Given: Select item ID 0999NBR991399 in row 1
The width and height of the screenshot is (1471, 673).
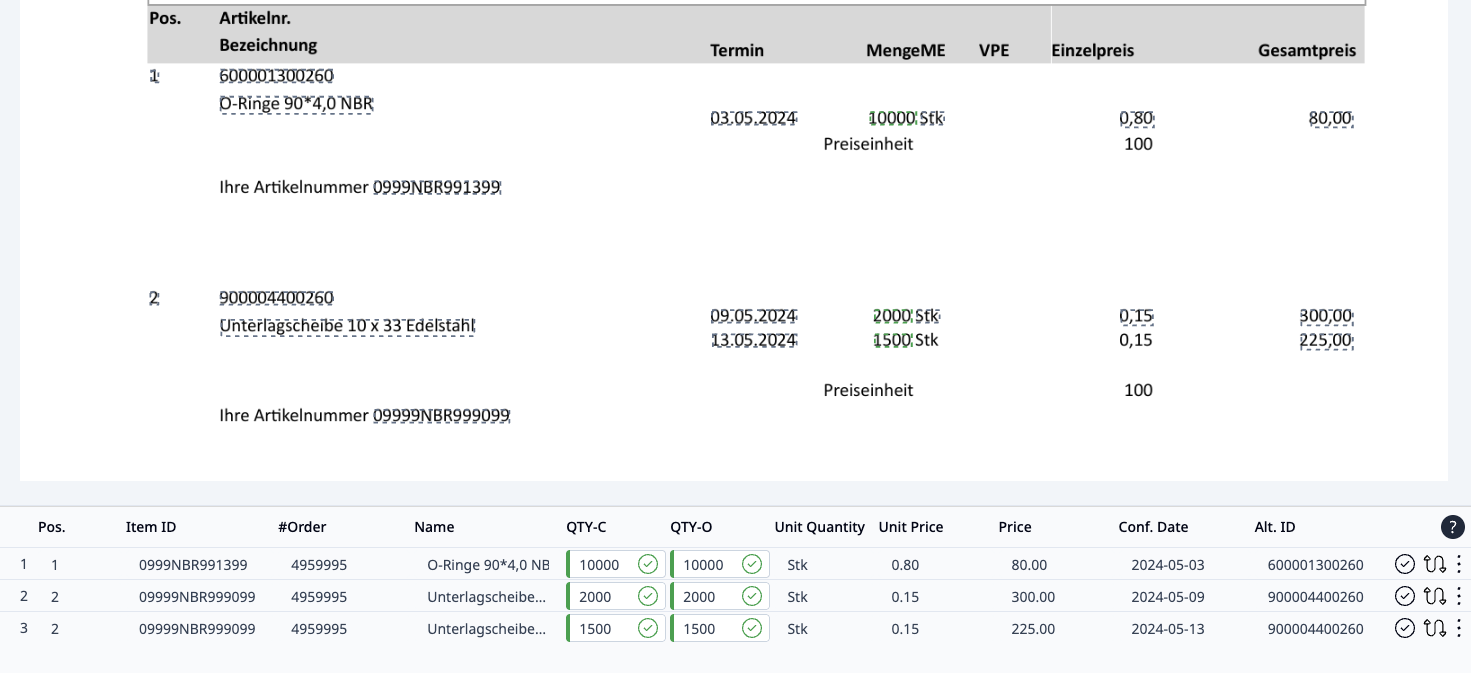Looking at the screenshot, I should [x=193, y=565].
